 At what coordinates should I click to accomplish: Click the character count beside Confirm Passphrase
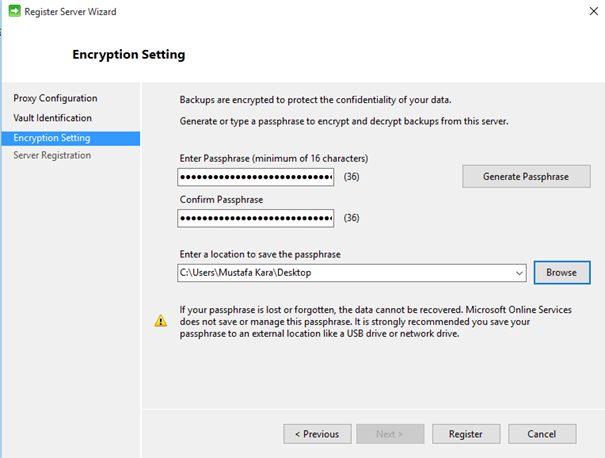click(352, 218)
